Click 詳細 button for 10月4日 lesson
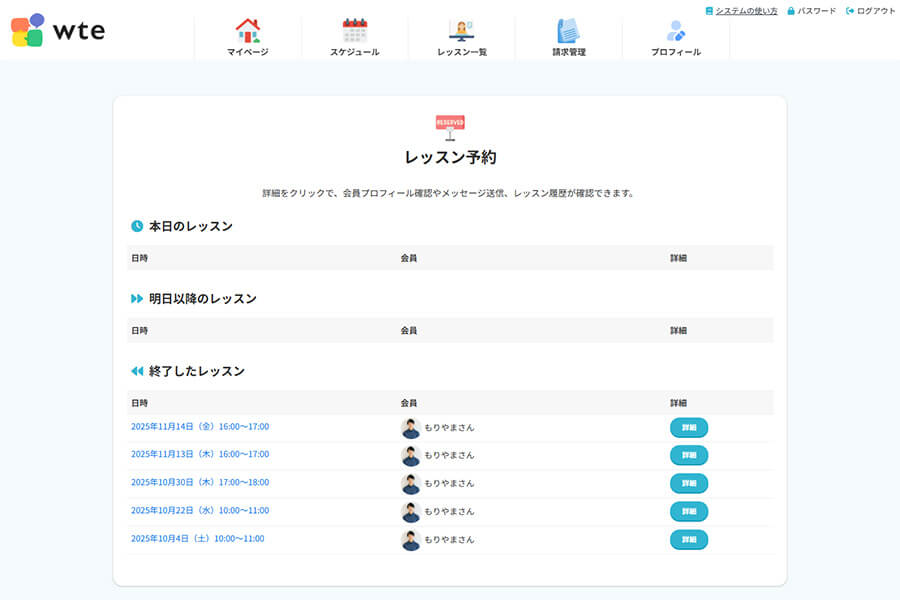The height and width of the screenshot is (600, 900). tap(688, 540)
